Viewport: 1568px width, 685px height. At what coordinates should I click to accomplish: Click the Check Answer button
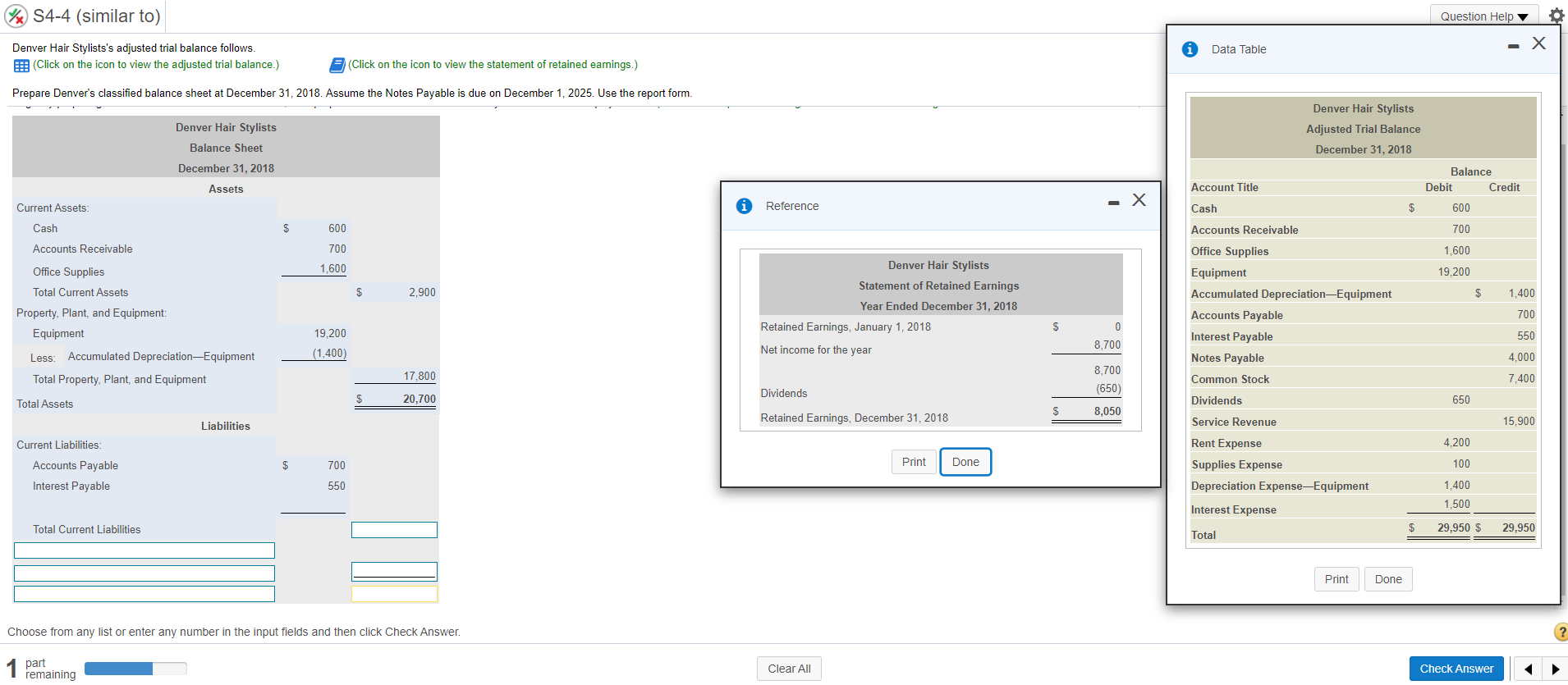click(x=1456, y=669)
